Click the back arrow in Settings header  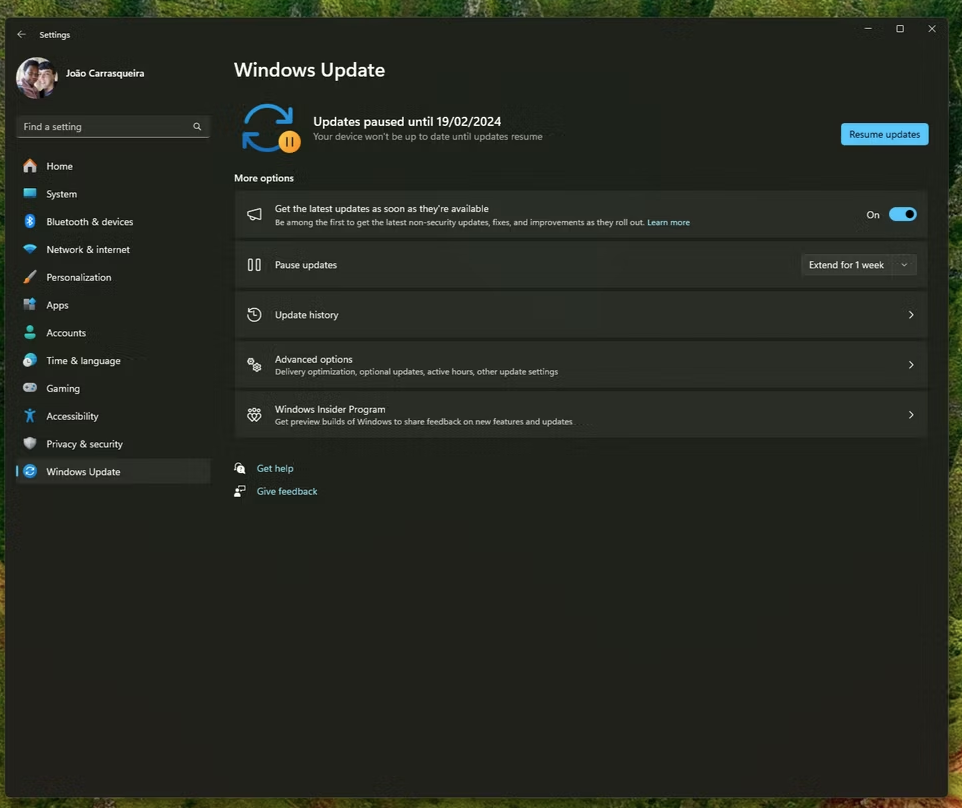[x=22, y=35]
